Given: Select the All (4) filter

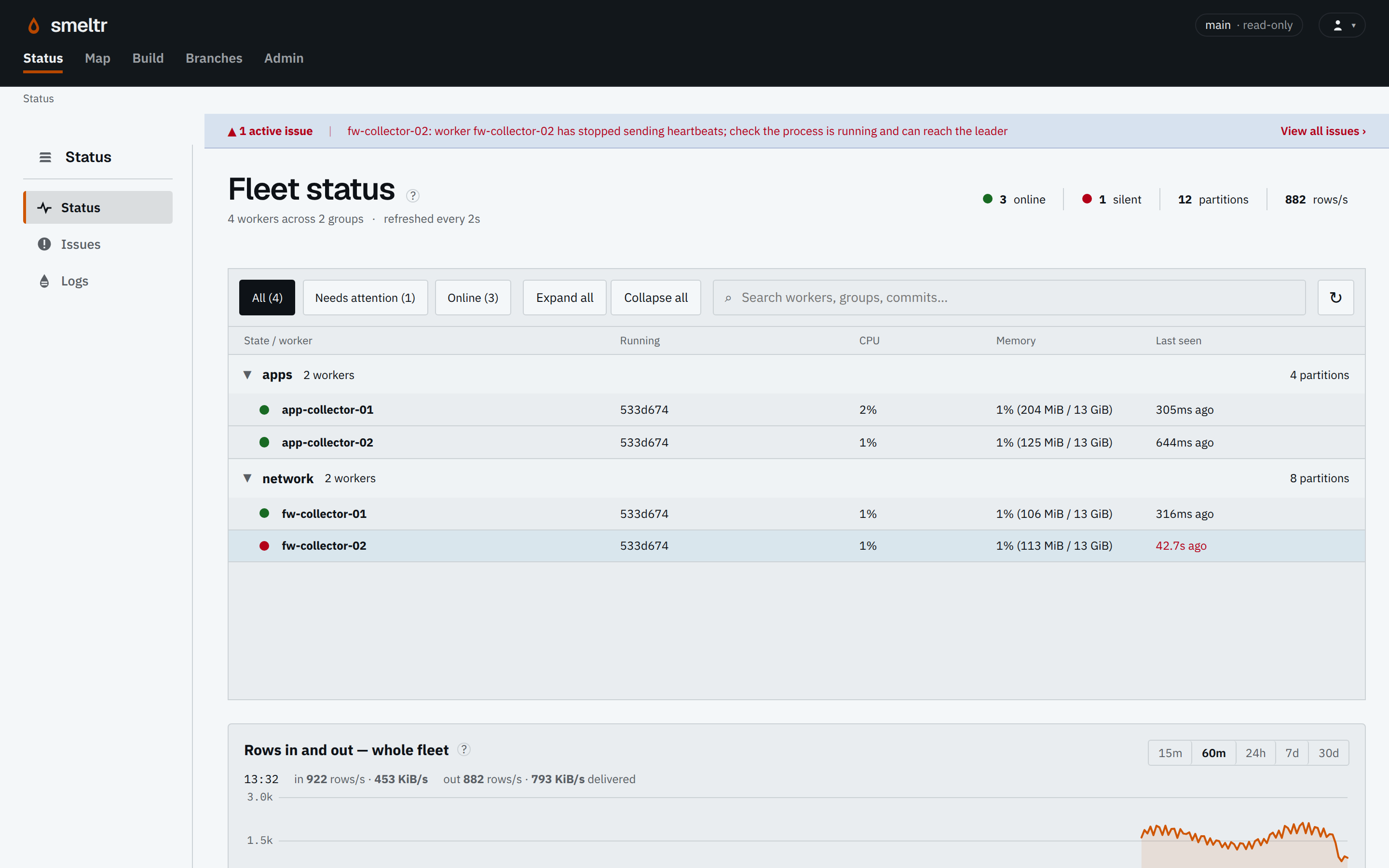Looking at the screenshot, I should pyautogui.click(x=267, y=298).
